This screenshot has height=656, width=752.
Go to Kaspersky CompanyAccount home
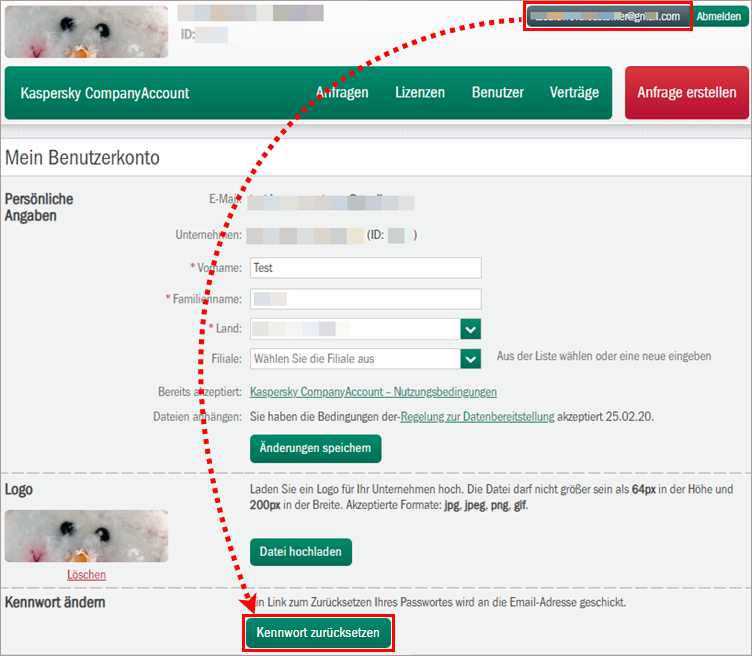click(x=105, y=93)
